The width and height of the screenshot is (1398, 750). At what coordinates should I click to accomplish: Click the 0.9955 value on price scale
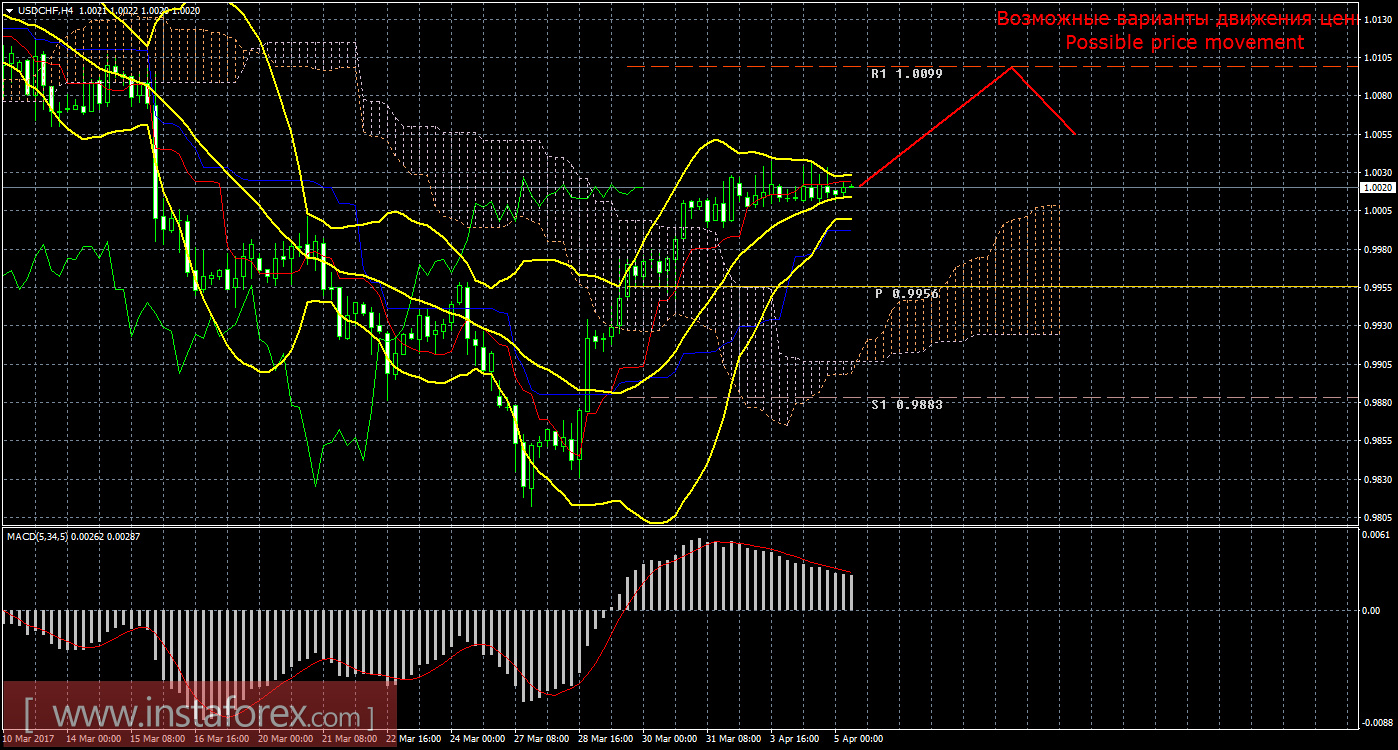tap(1377, 288)
